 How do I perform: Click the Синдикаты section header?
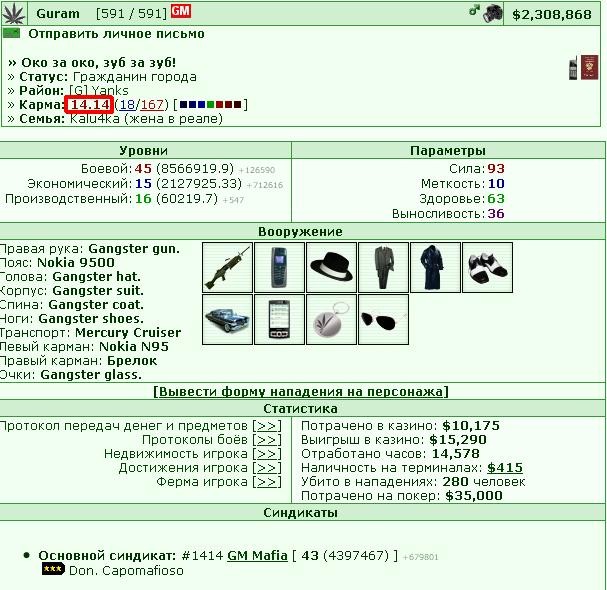tap(300, 513)
